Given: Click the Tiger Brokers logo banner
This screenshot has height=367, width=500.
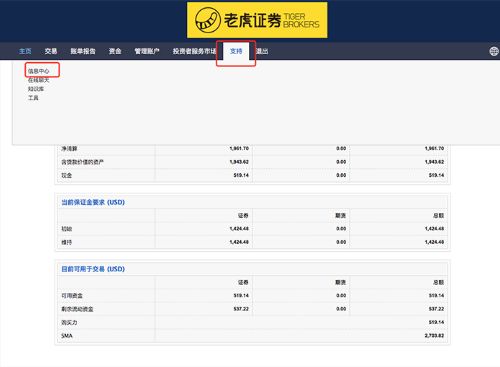Looking at the screenshot, I should [257, 20].
